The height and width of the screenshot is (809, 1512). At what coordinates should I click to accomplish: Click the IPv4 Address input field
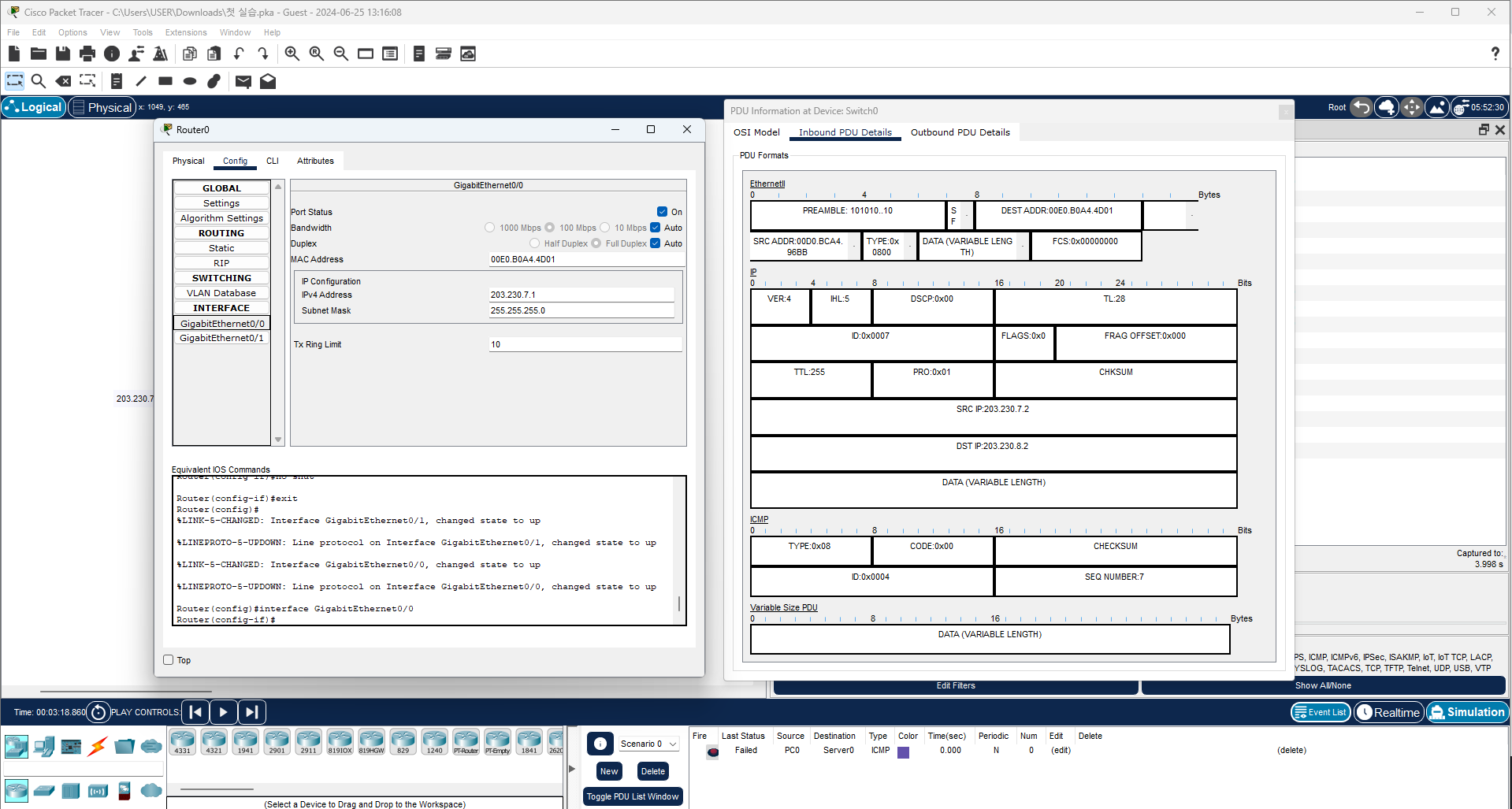pyautogui.click(x=581, y=295)
